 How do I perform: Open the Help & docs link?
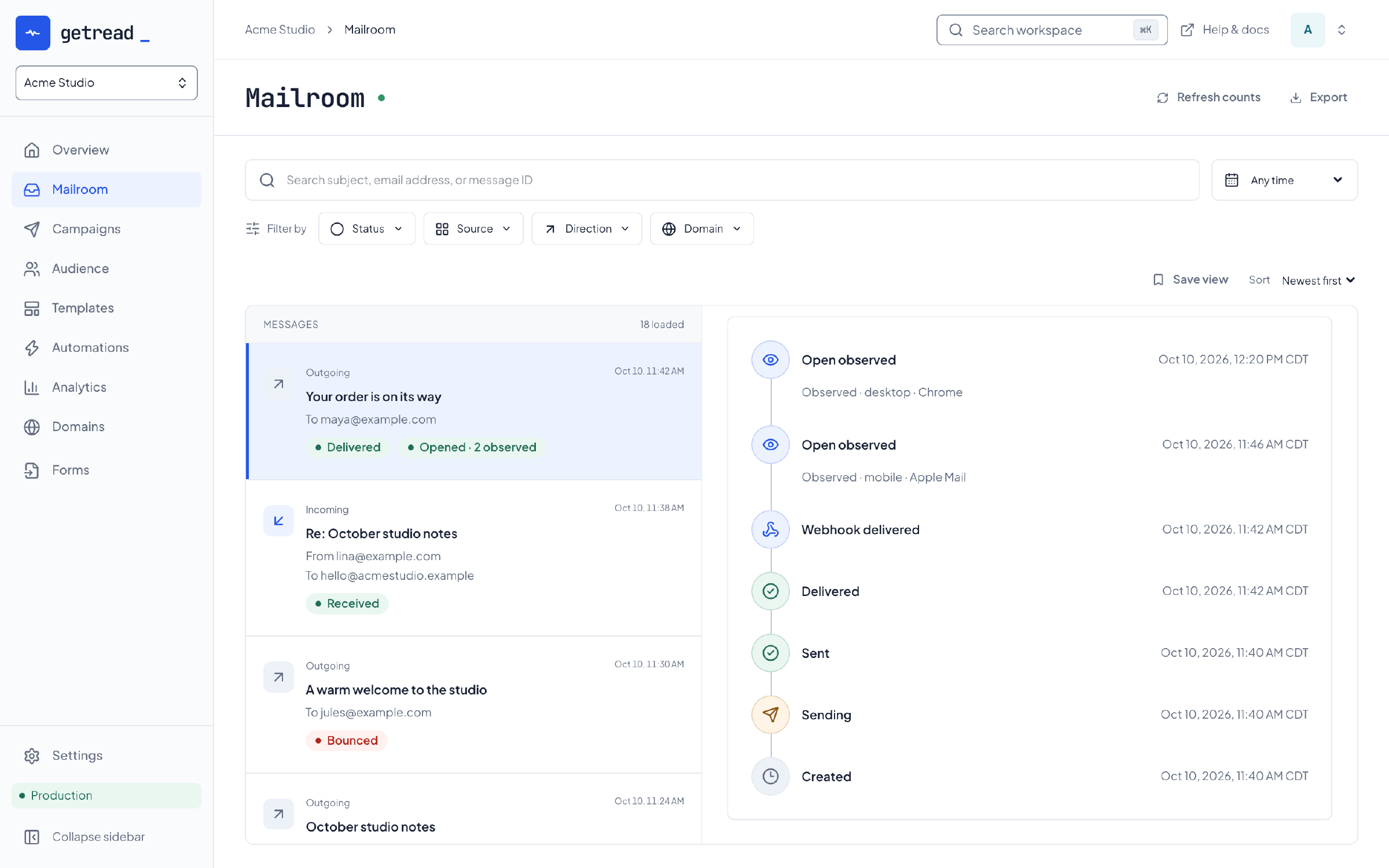(x=1225, y=30)
